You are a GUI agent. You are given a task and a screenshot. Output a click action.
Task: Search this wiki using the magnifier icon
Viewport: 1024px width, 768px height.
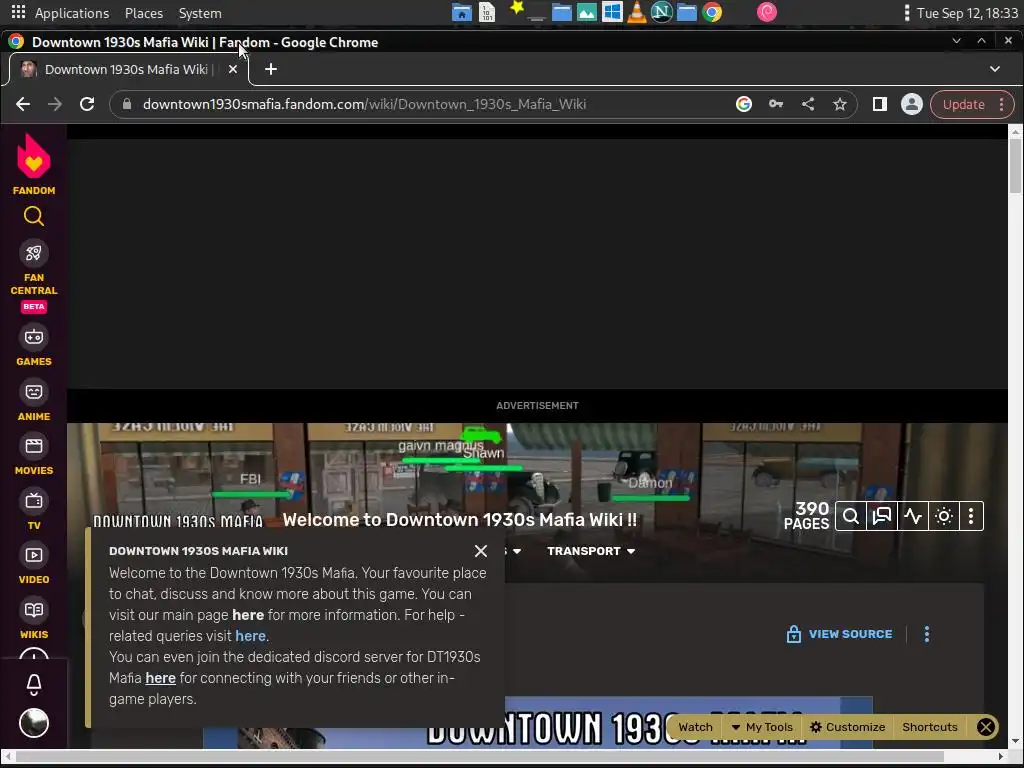850,517
